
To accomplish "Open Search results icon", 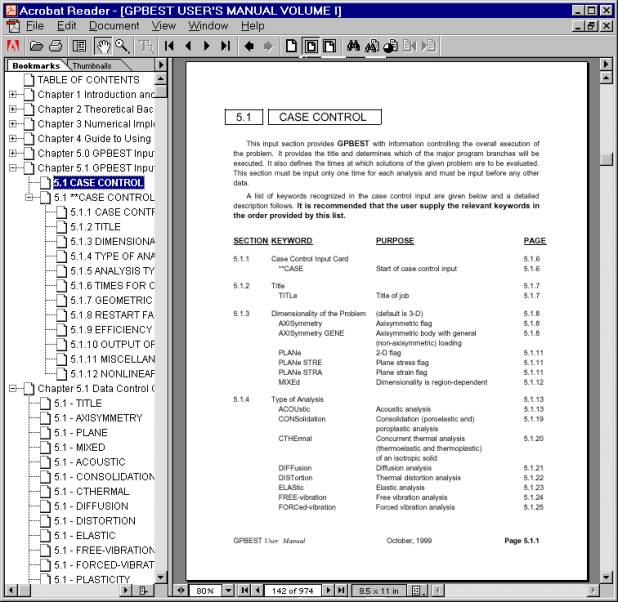I will coord(391,46).
